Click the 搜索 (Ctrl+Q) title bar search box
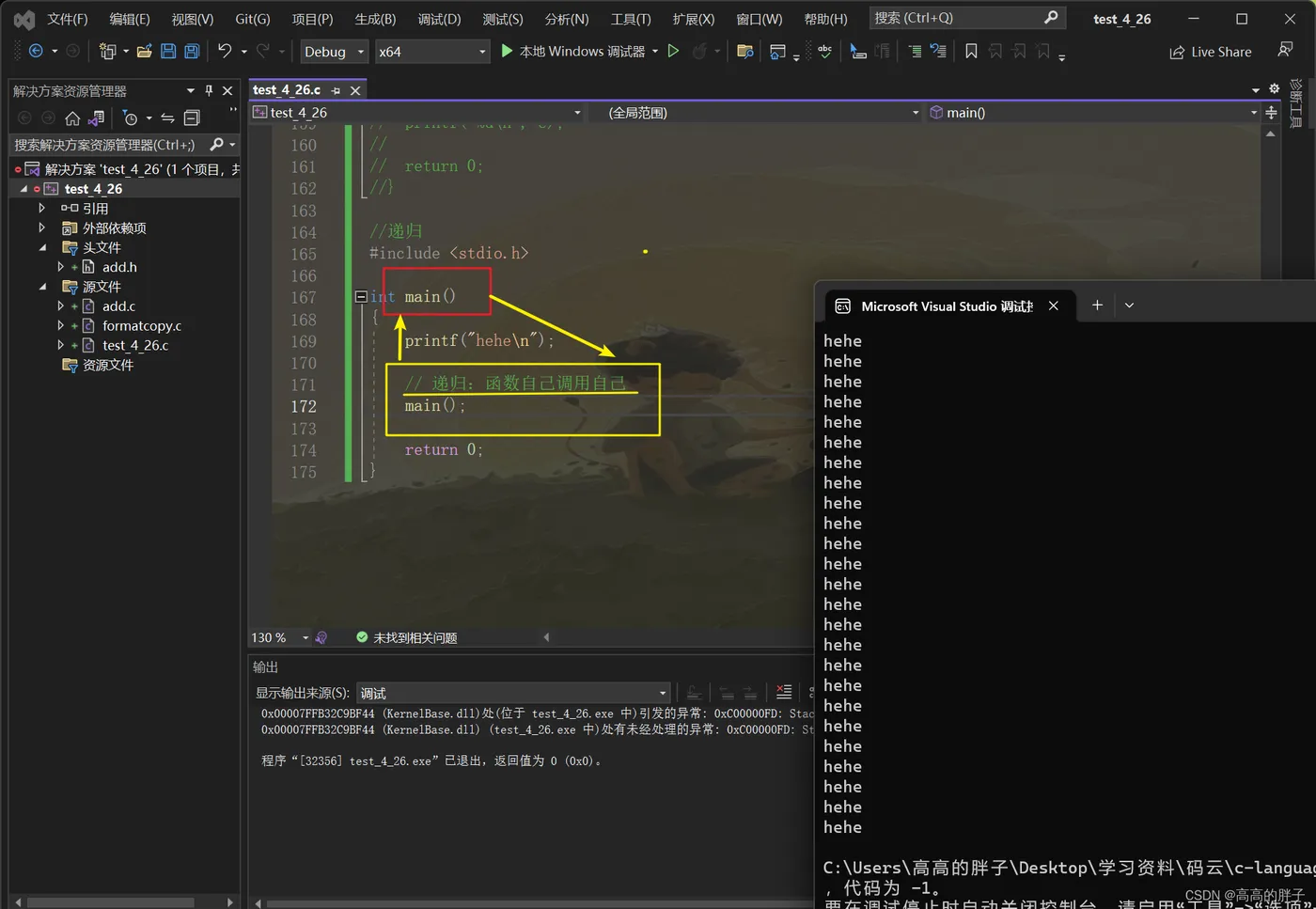 (x=966, y=18)
